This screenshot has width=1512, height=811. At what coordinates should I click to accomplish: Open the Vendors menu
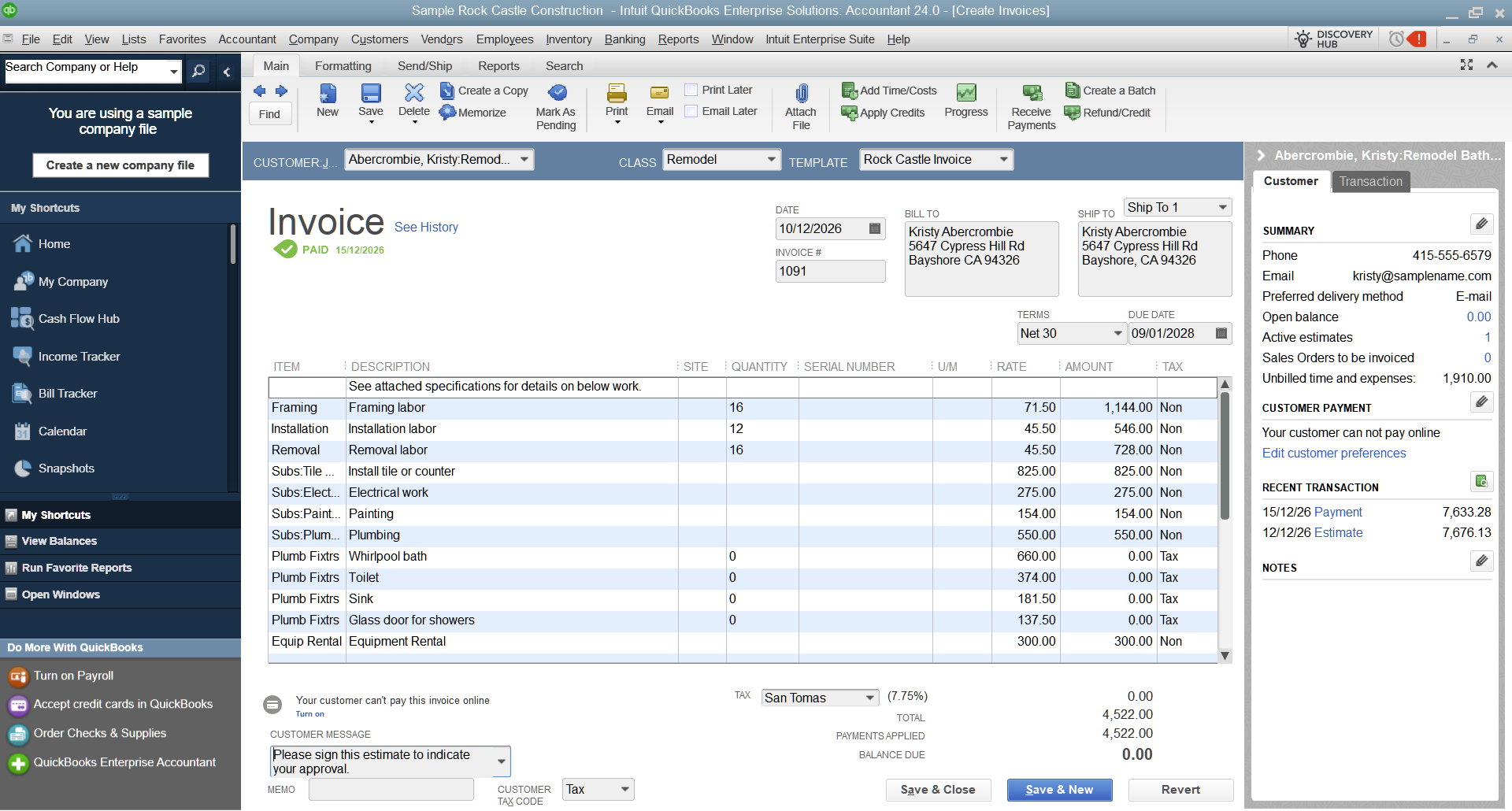(x=442, y=39)
